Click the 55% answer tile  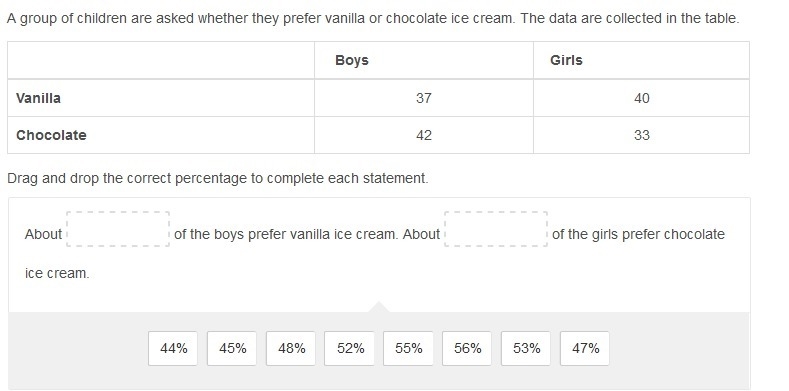pos(408,348)
